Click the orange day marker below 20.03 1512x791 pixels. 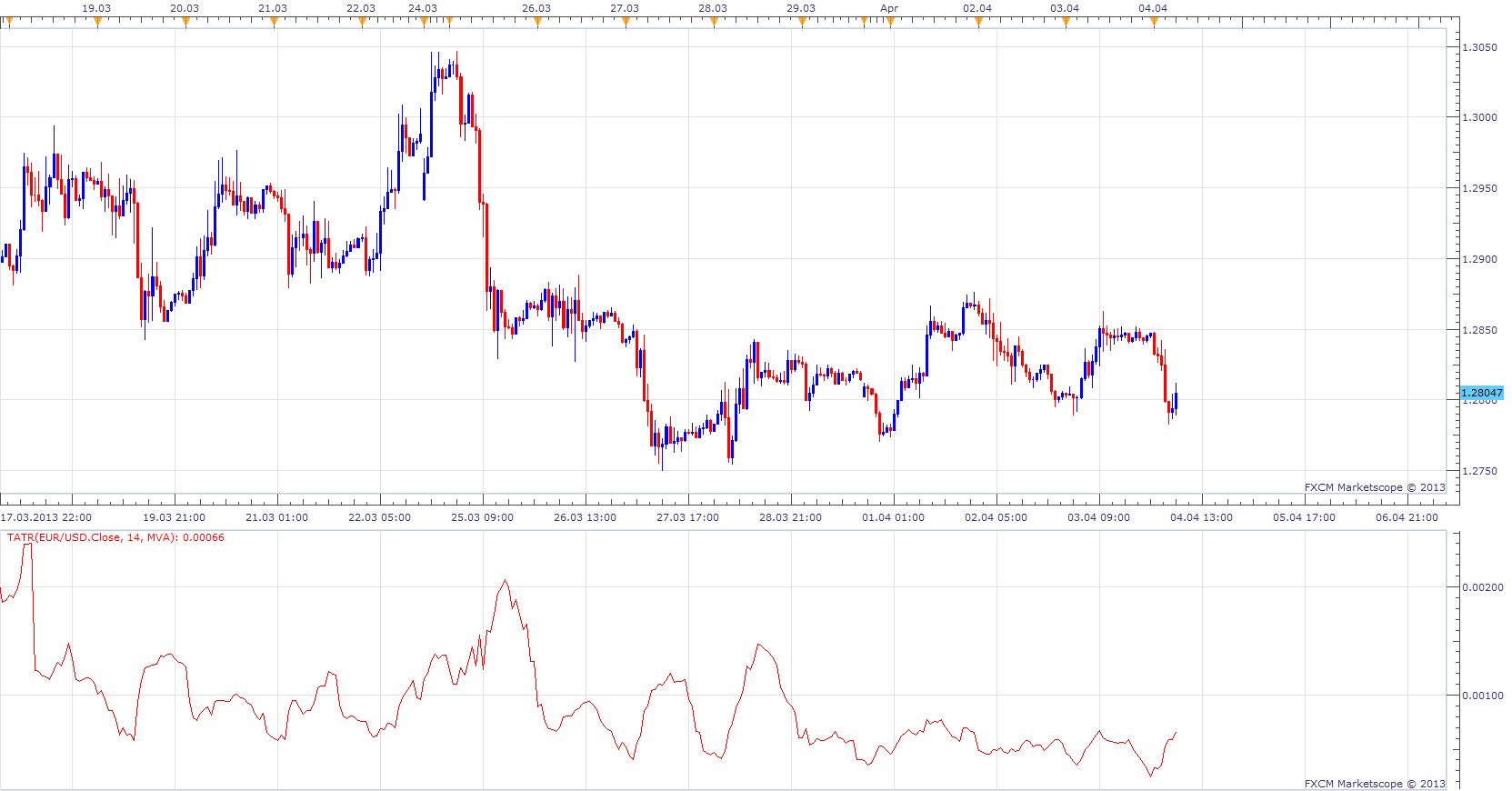(x=185, y=23)
